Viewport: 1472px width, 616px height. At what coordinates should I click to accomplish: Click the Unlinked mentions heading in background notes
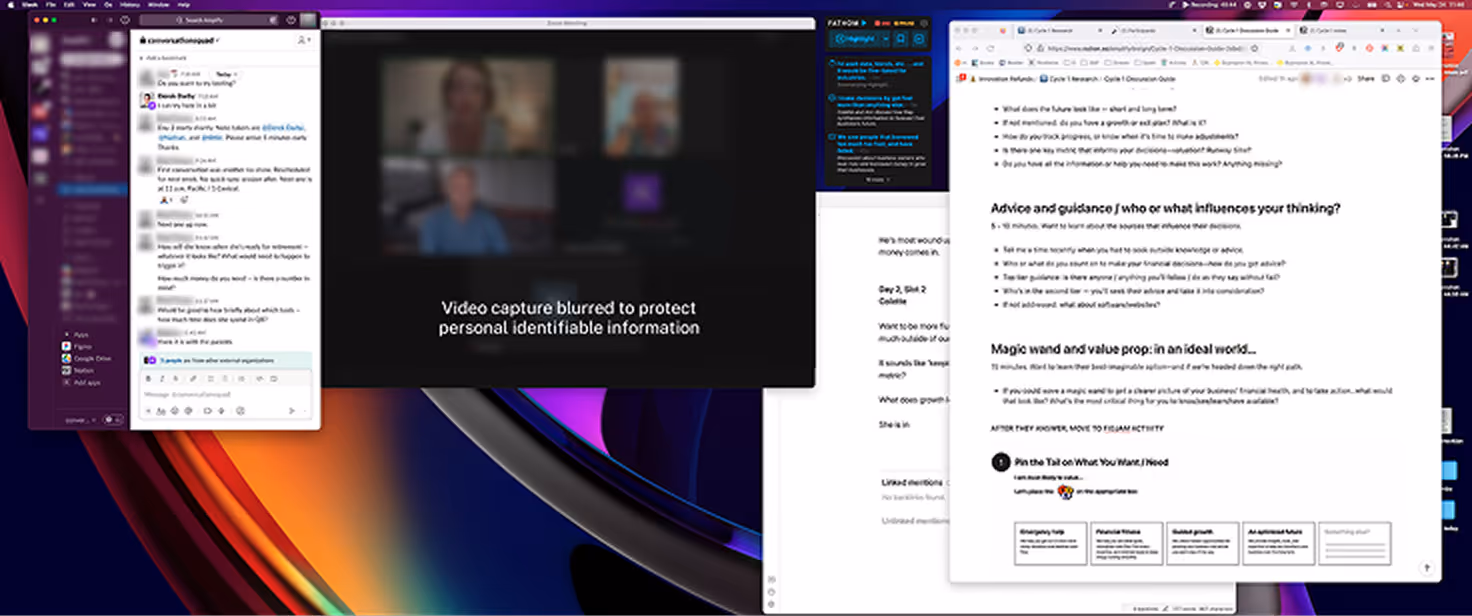(x=915, y=520)
